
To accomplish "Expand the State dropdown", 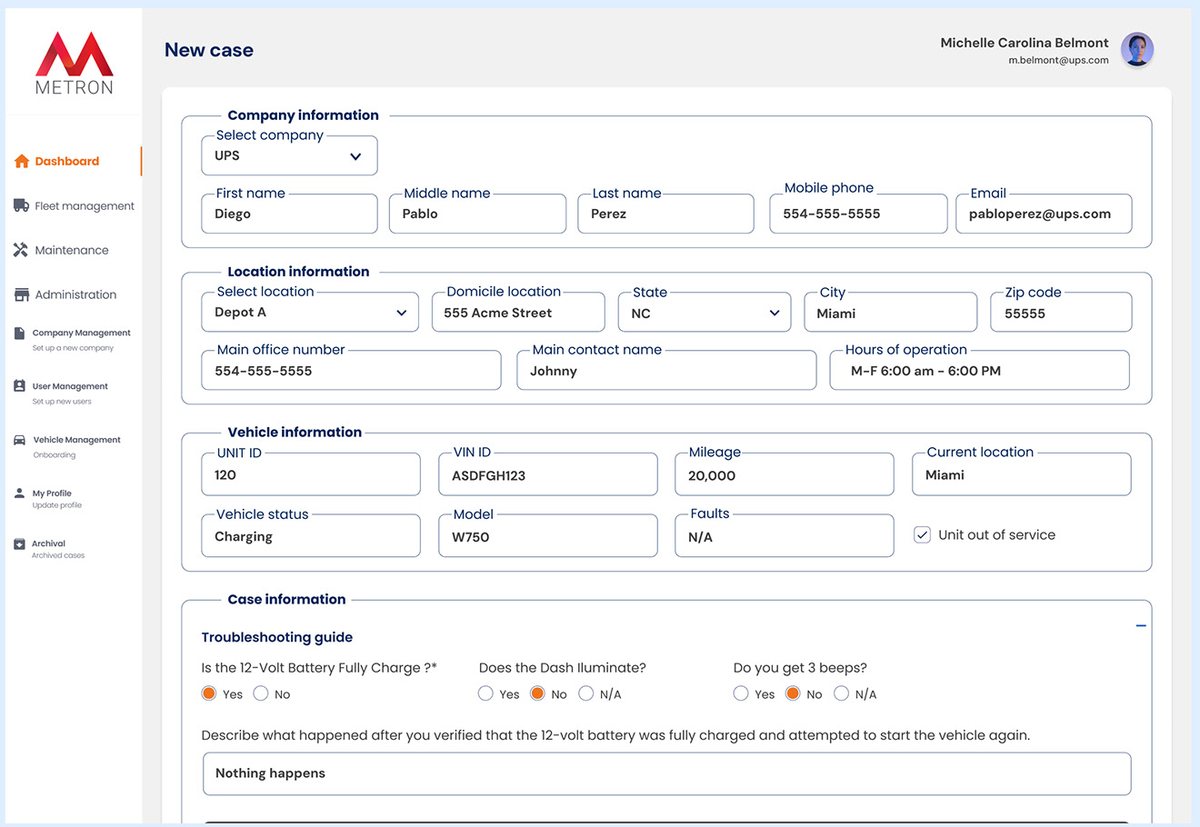I will pos(705,312).
